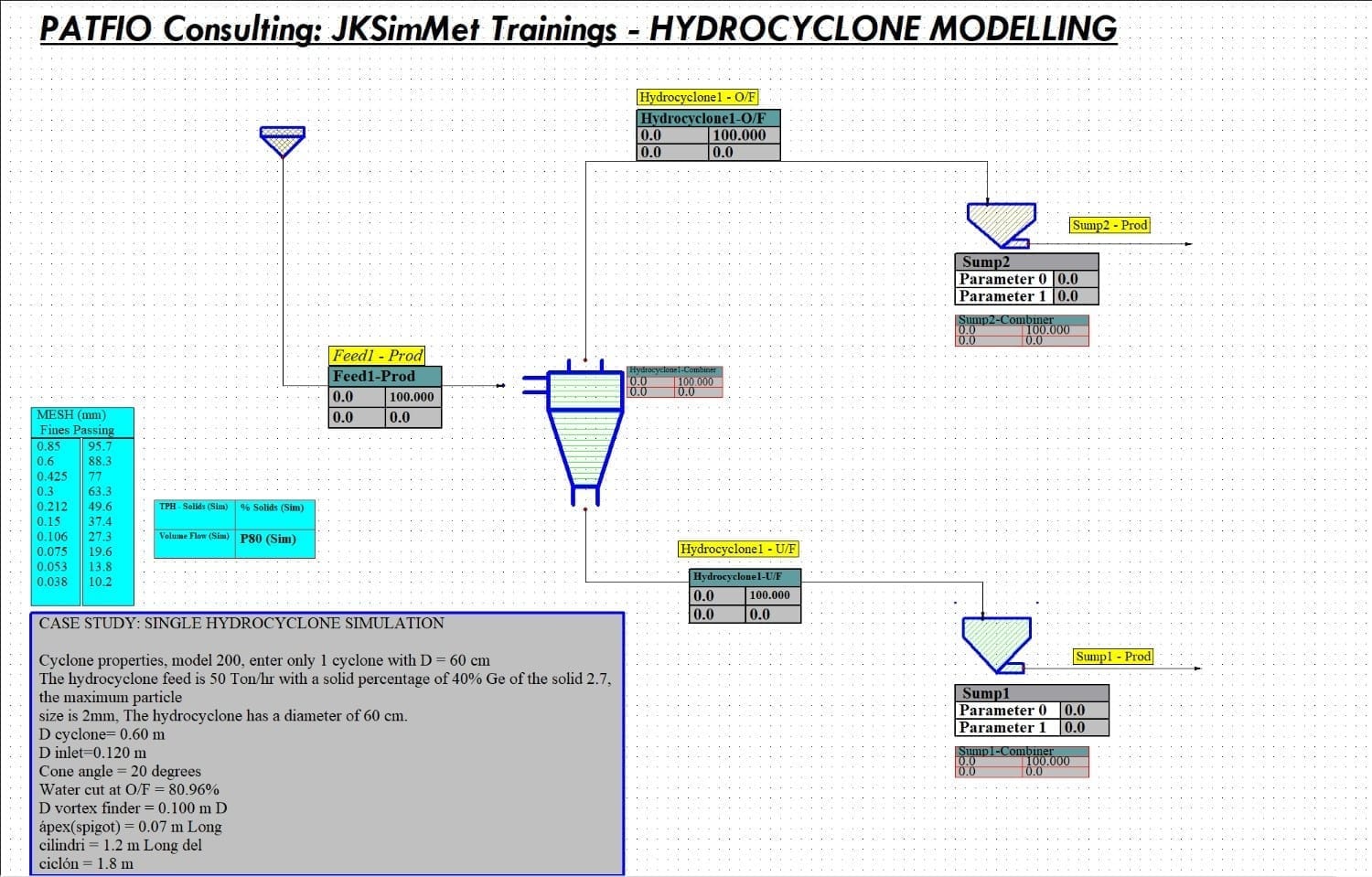Select the Feed1 triangular feeder icon
The width and height of the screenshot is (1372, 877).
click(283, 141)
